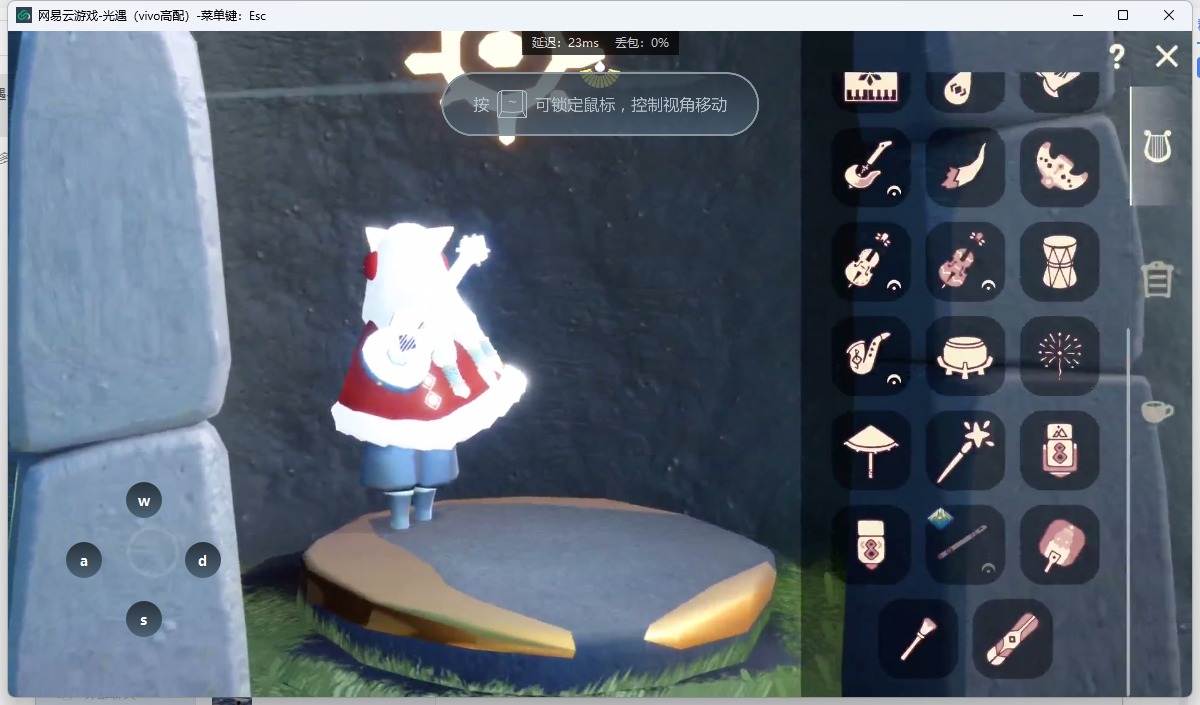The image size is (1200, 705).
Task: Pick the saxophone instrument icon
Action: click(871, 355)
